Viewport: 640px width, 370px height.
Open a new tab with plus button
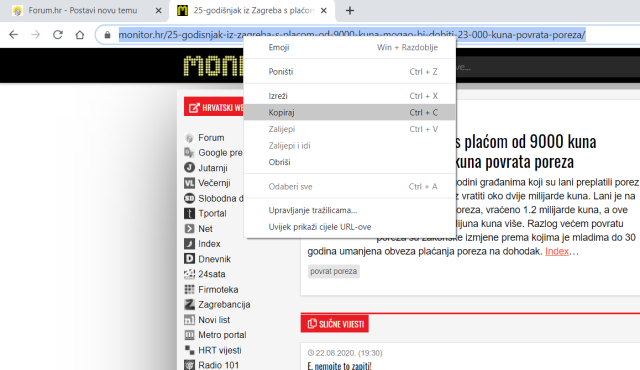[x=350, y=11]
